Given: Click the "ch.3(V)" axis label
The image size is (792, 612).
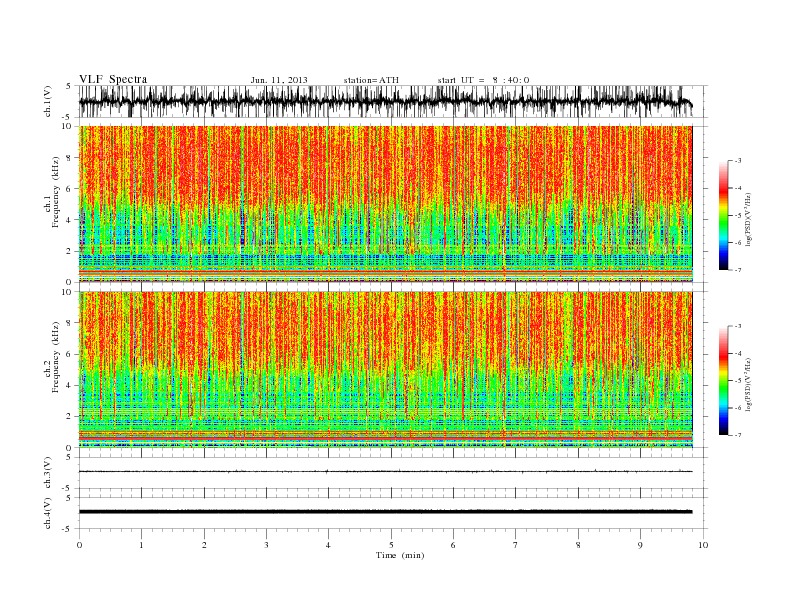Looking at the screenshot, I should 48,473.
